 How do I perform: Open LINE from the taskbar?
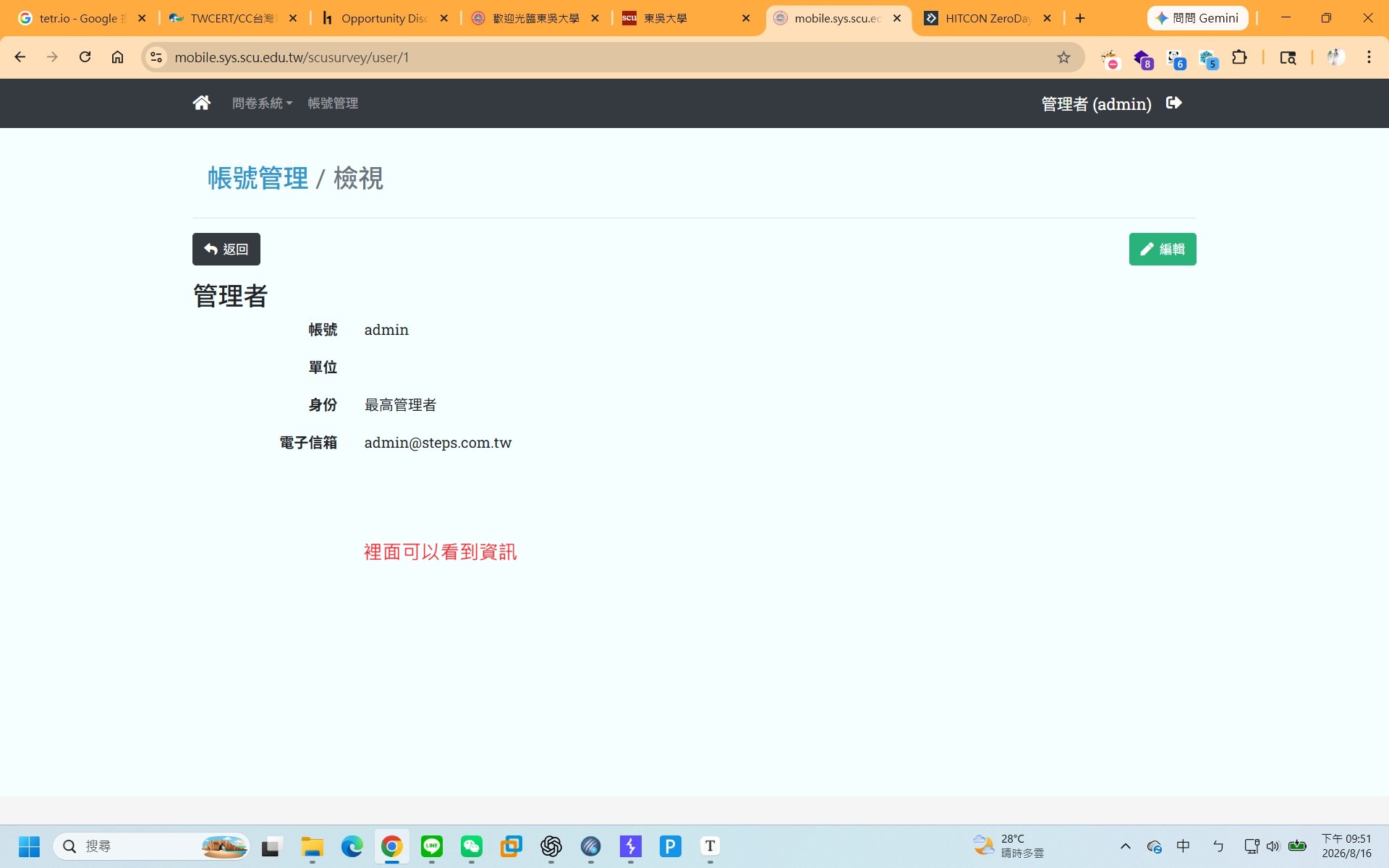point(432,846)
